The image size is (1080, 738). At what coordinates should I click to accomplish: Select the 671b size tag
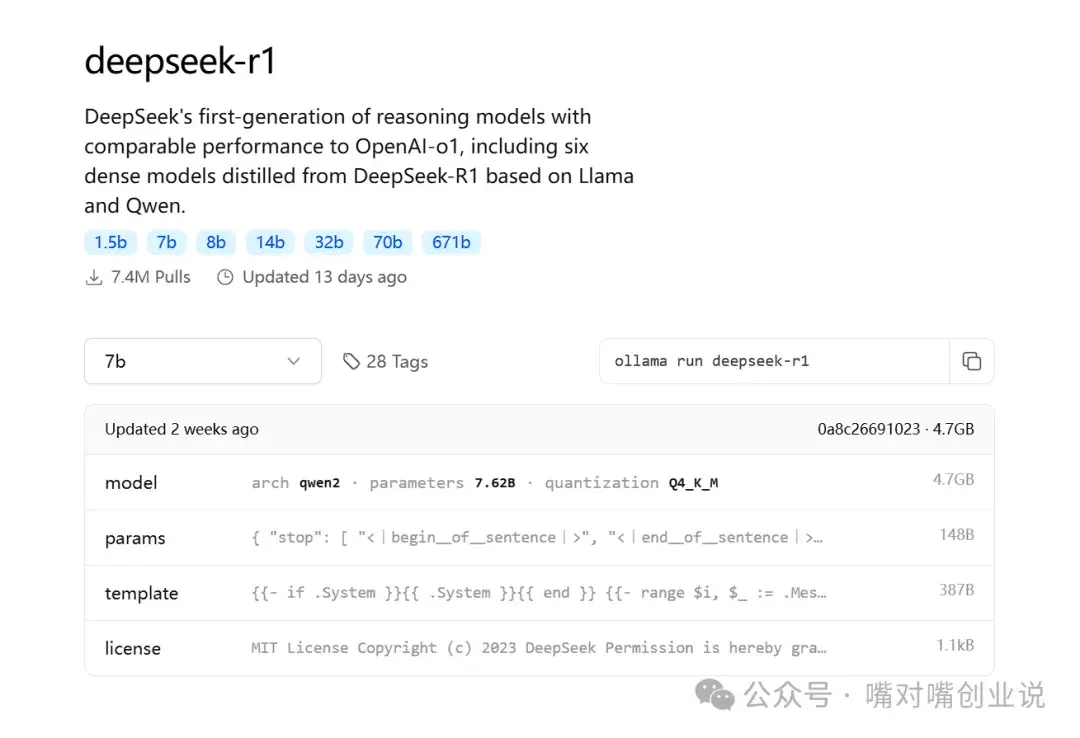coord(451,242)
